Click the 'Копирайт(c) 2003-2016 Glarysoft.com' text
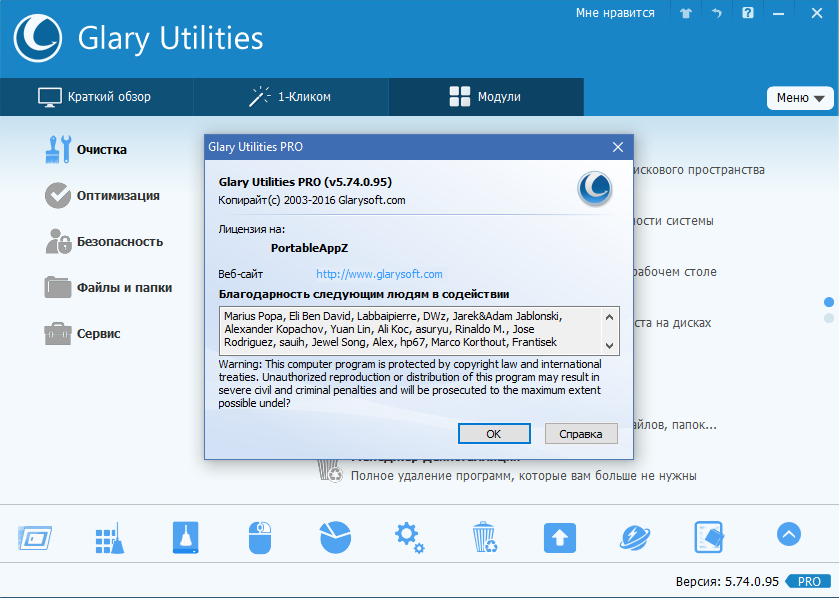The image size is (839, 598). [311, 201]
